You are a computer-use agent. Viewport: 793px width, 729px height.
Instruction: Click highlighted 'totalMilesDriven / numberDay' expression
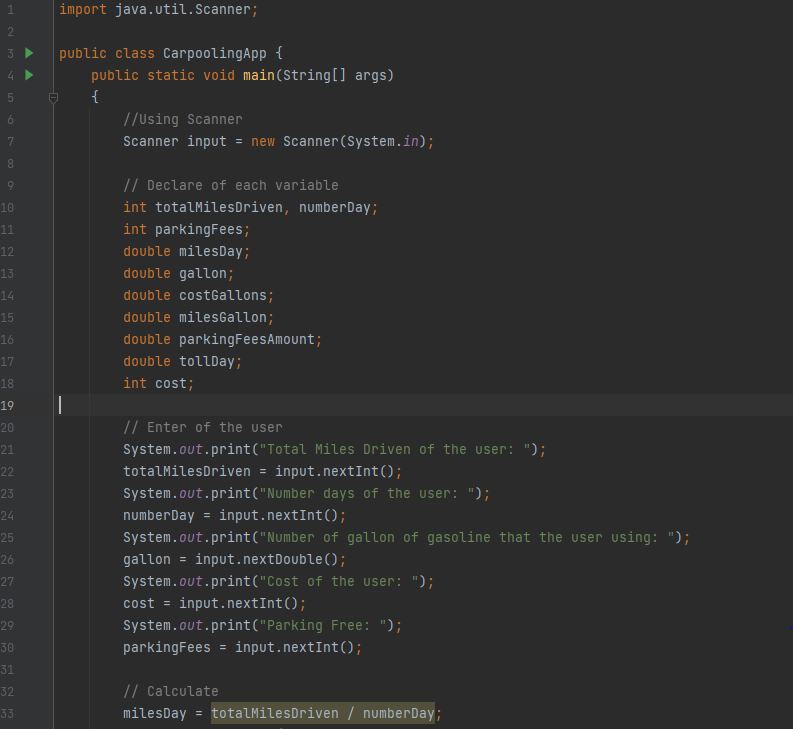(x=323, y=713)
